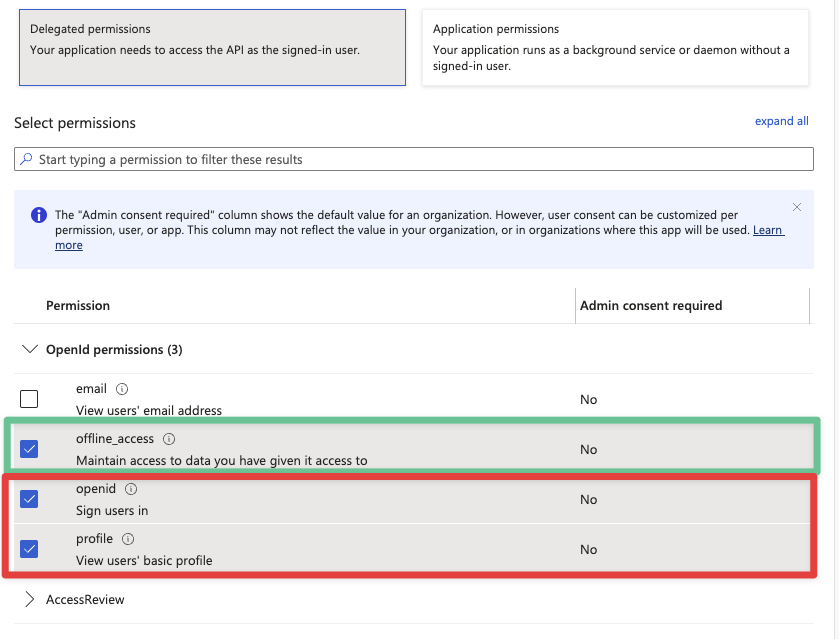Click info icon next to email permission
Image resolution: width=839 pixels, height=639 pixels.
pyautogui.click(x=122, y=389)
